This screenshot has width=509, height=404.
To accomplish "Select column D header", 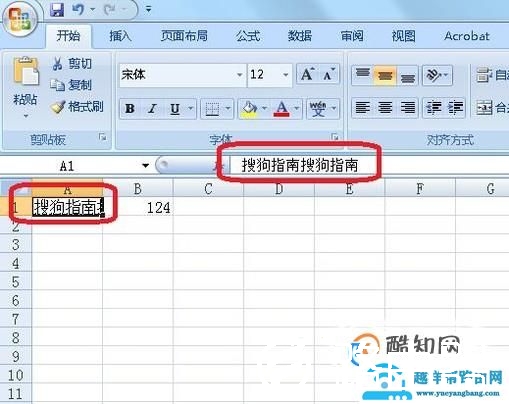I will [x=279, y=189].
